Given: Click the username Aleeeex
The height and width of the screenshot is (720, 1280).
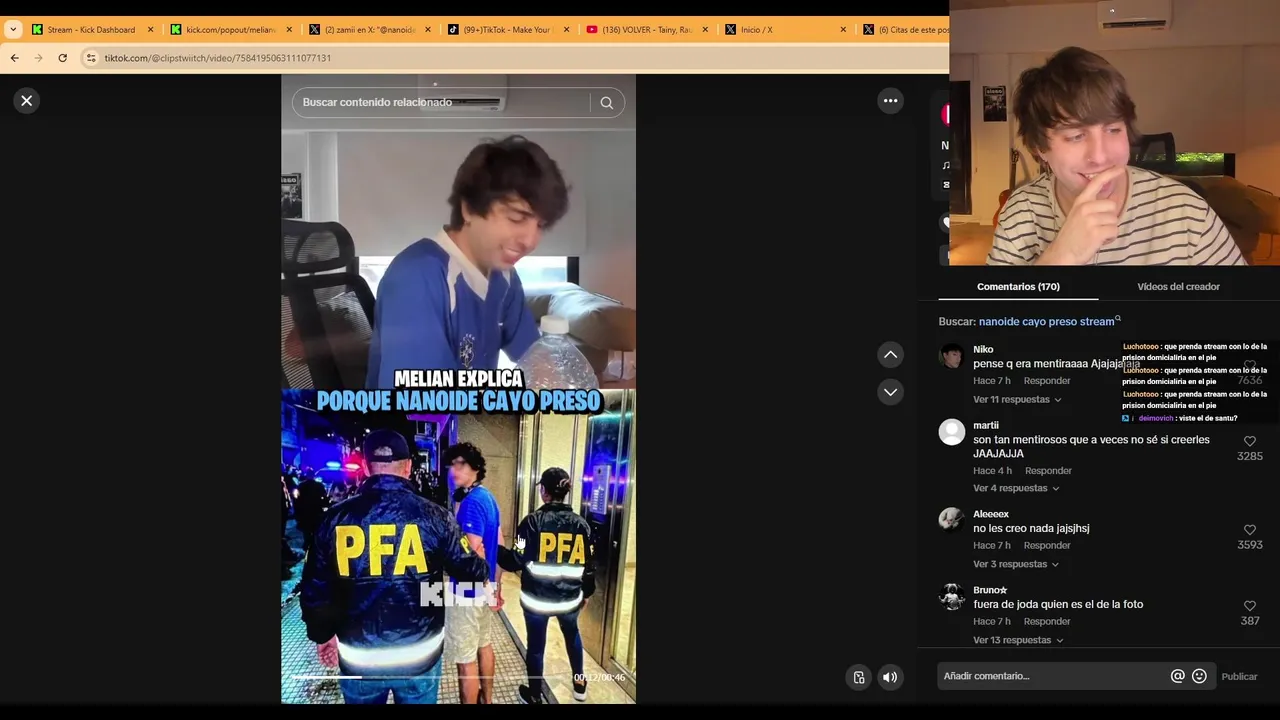Looking at the screenshot, I should [x=991, y=515].
